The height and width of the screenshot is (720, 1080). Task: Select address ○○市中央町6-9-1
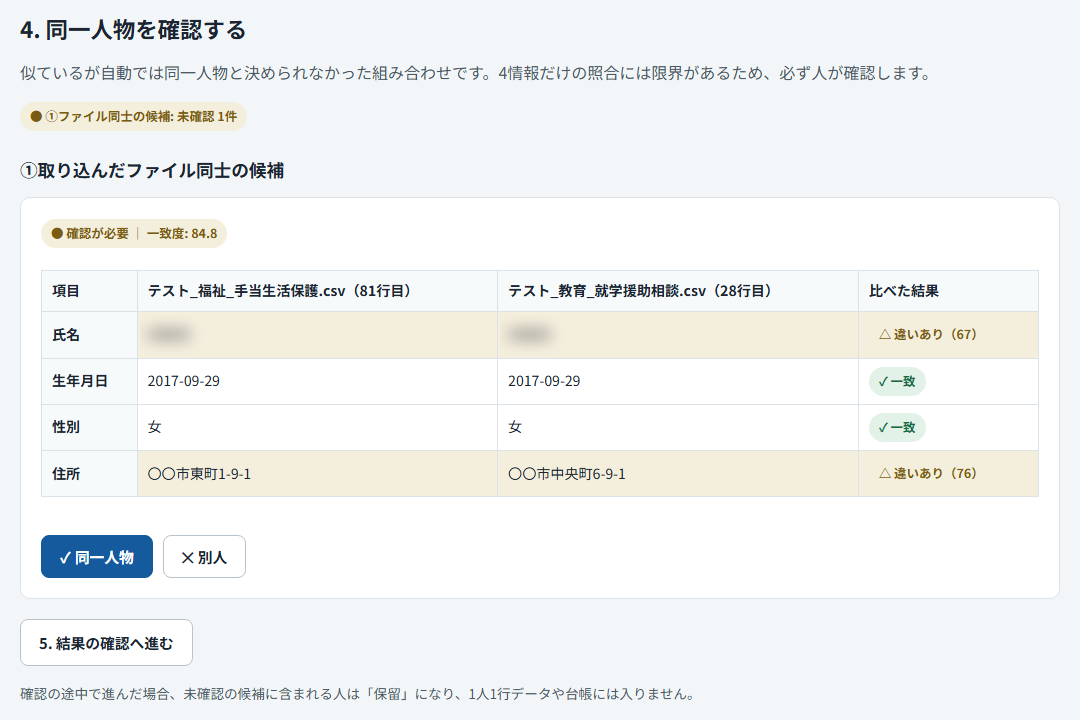tap(567, 474)
